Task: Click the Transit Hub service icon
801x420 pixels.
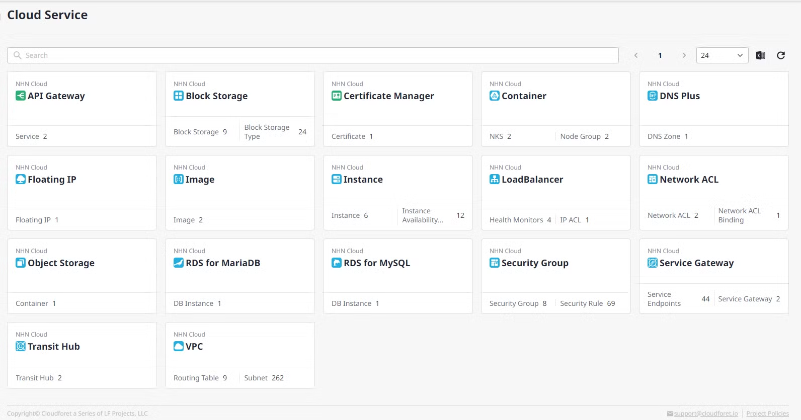Action: [20, 346]
